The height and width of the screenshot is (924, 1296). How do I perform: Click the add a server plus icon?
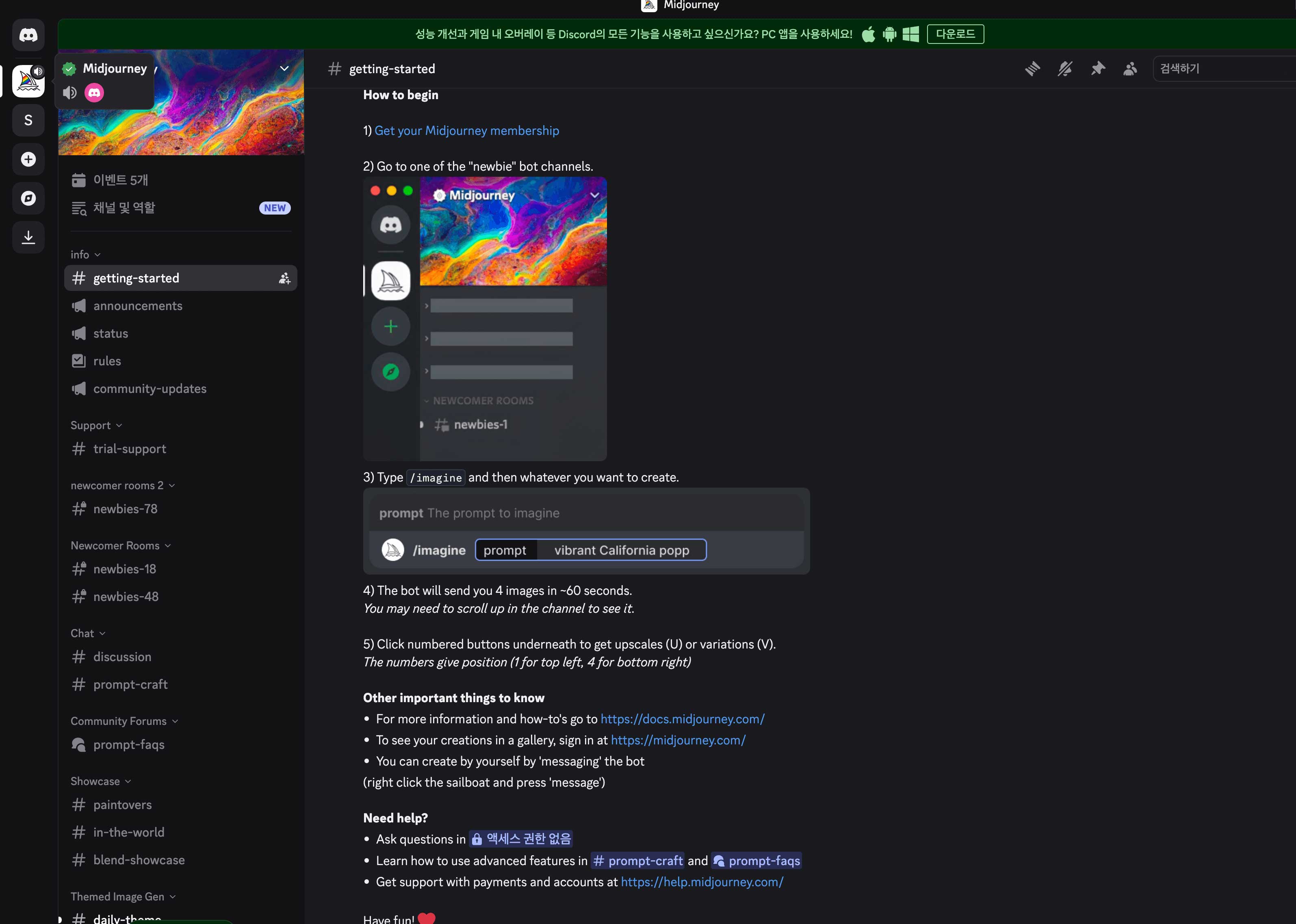[x=28, y=159]
